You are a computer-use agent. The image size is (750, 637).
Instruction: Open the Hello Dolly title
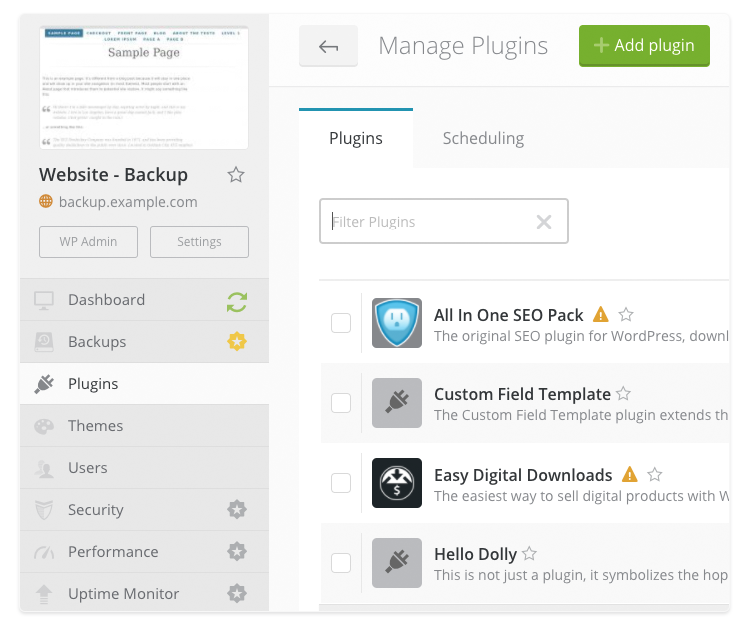coord(475,555)
